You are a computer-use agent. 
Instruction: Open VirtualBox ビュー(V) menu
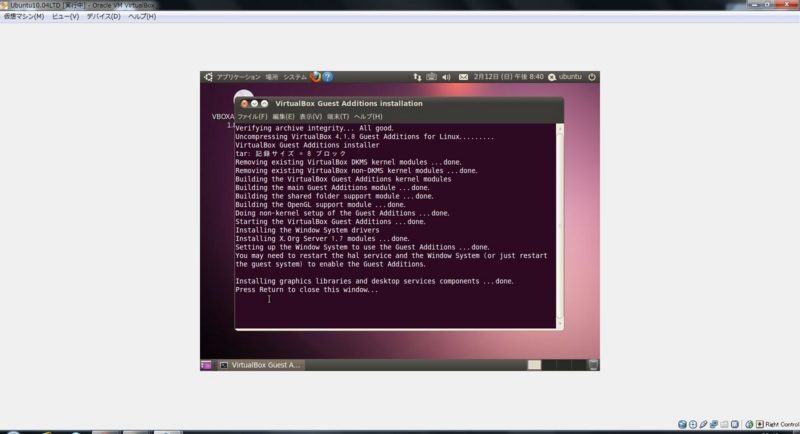[x=65, y=16]
